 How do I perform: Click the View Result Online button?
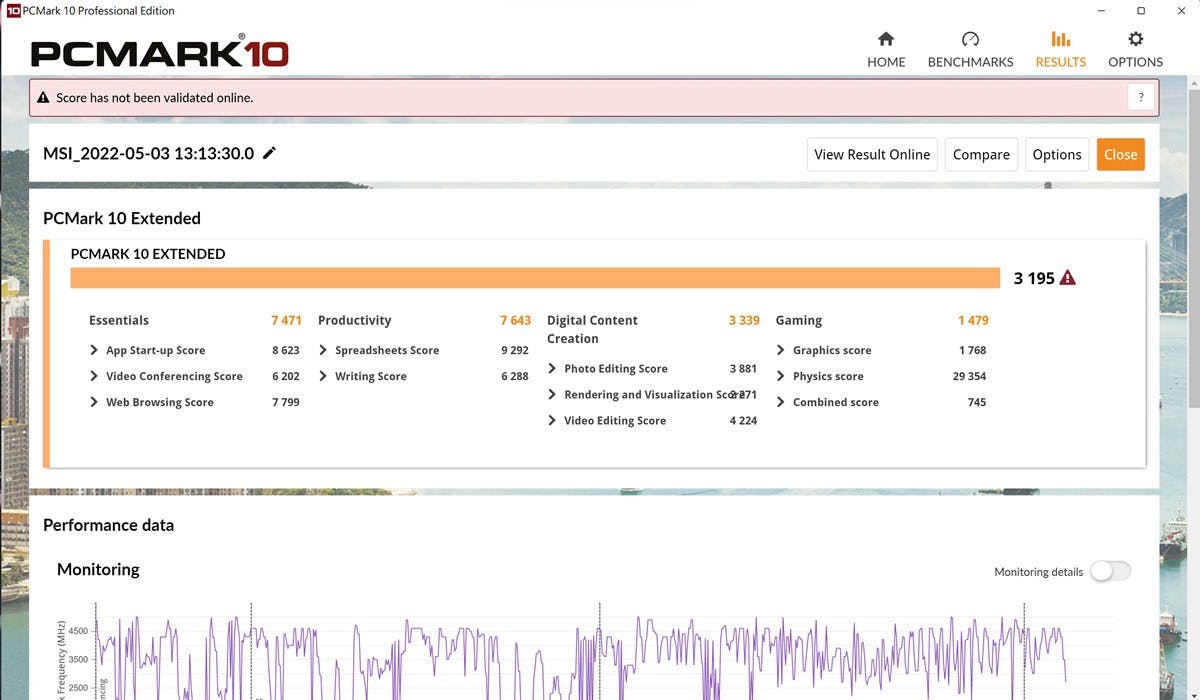871,154
